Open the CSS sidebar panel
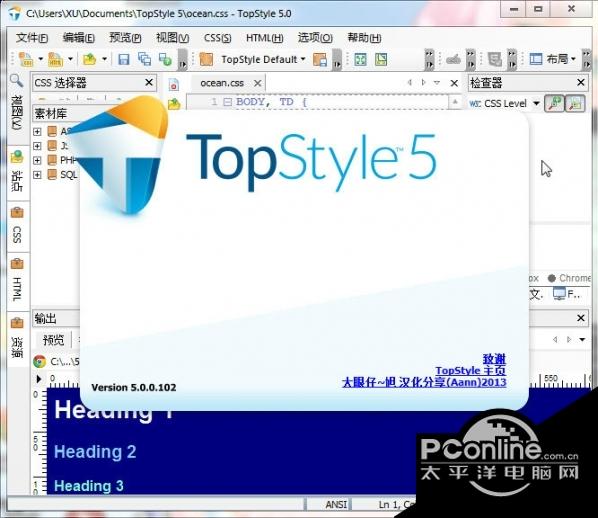The height and width of the screenshot is (518, 598). coord(17,226)
